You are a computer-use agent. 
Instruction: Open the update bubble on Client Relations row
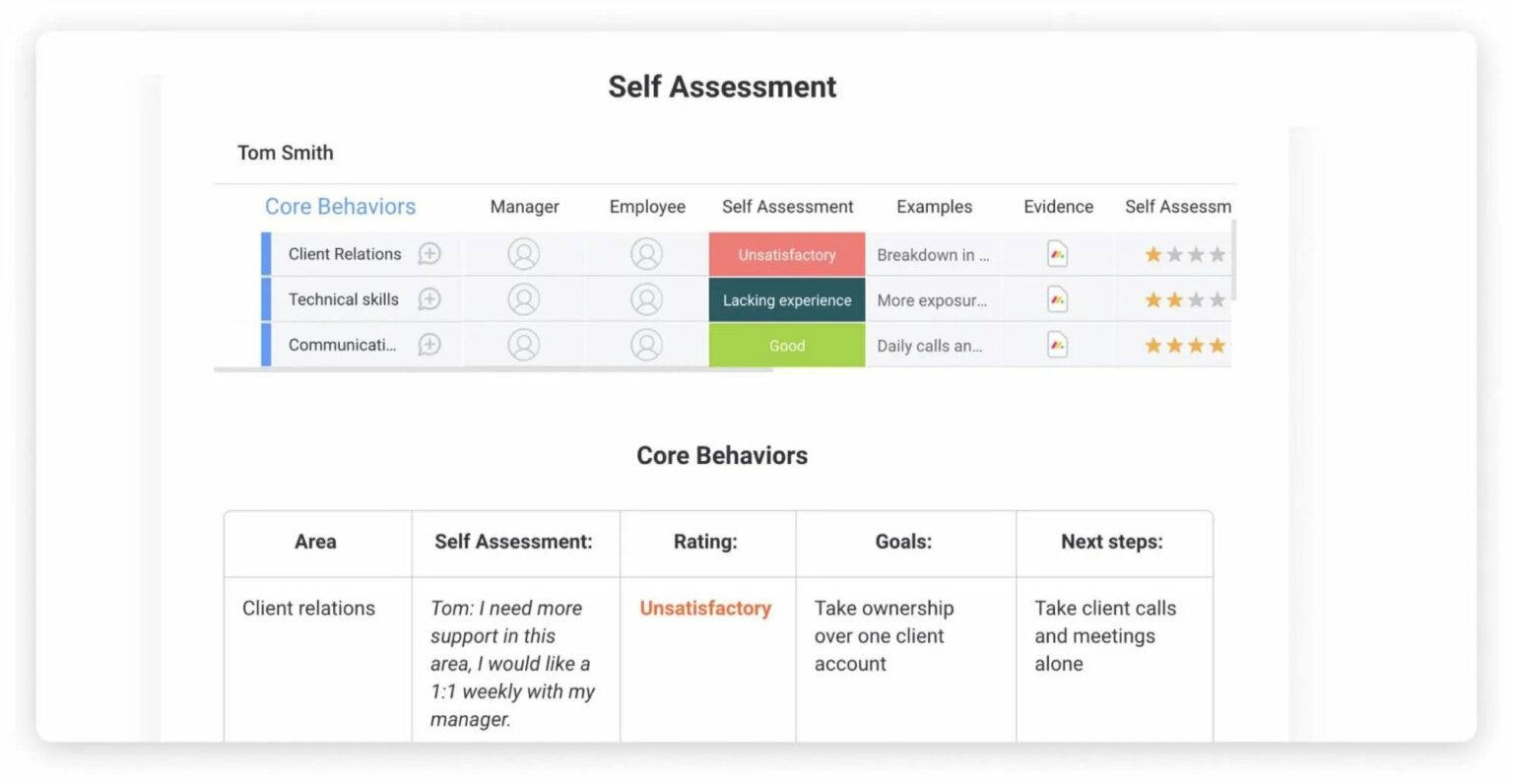[428, 253]
